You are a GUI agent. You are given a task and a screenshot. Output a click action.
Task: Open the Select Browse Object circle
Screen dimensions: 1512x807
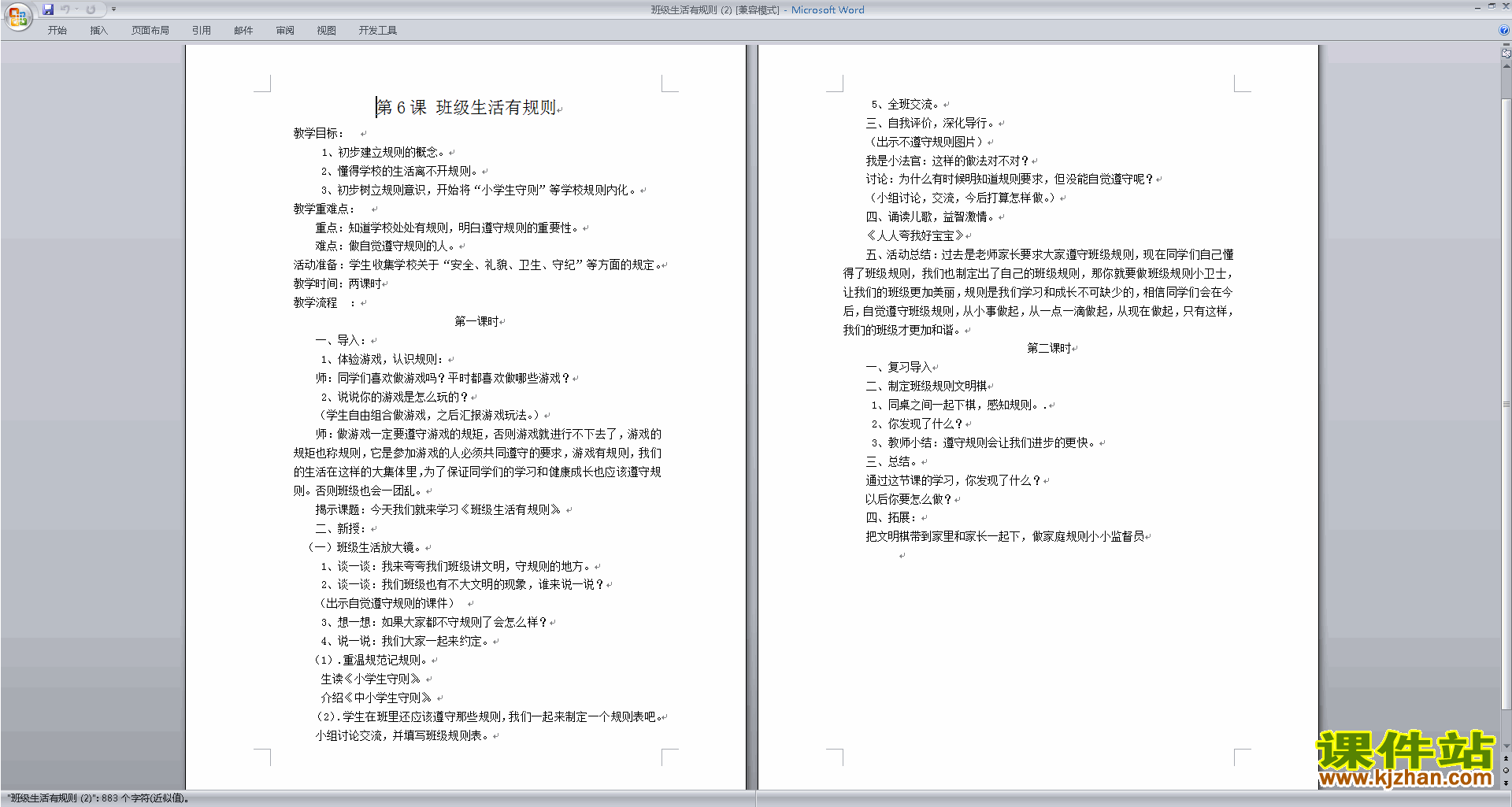[x=1506, y=771]
